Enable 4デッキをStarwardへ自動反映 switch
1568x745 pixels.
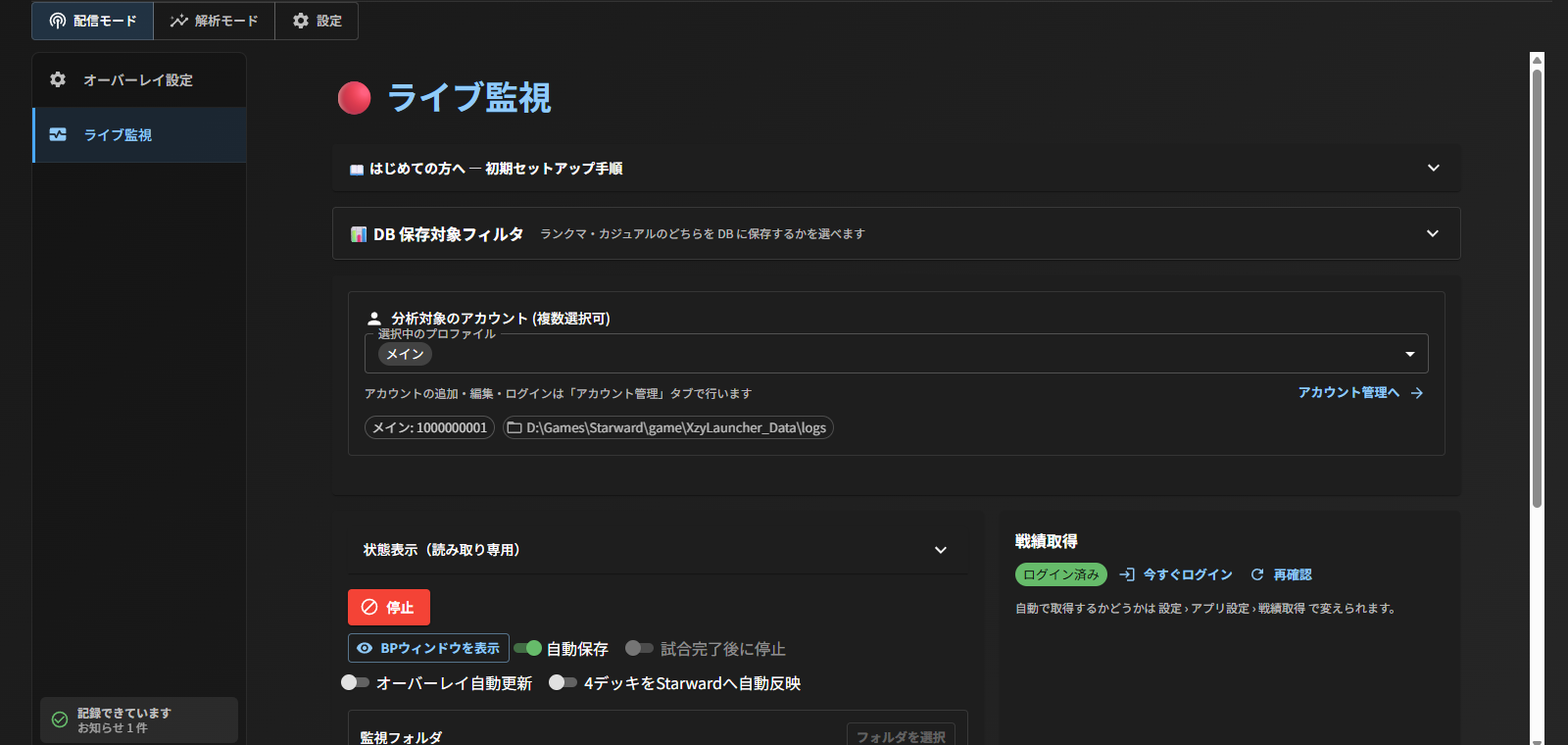point(563,682)
